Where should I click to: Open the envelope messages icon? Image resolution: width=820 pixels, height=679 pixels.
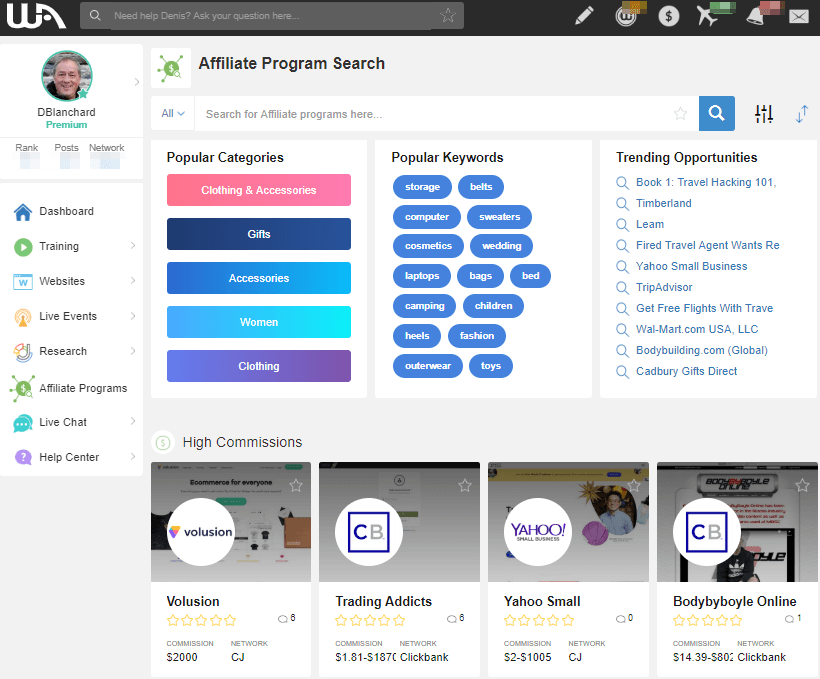[x=799, y=17]
